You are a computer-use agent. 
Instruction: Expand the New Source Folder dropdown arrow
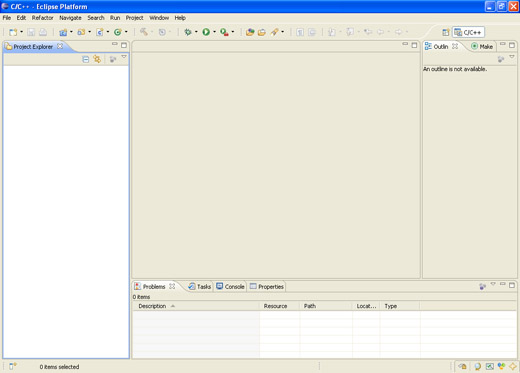pos(90,32)
